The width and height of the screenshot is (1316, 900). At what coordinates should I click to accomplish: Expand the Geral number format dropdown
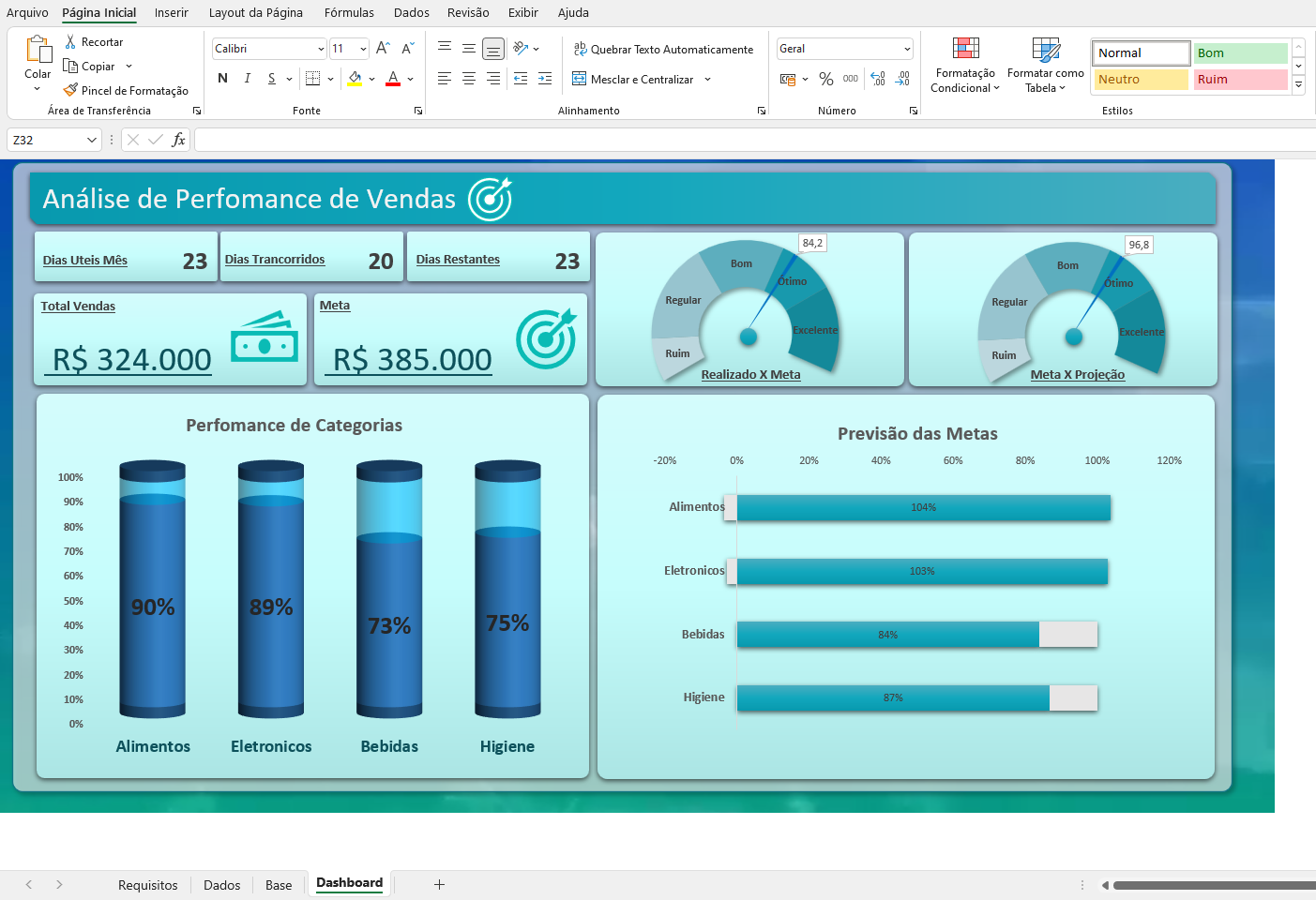coord(906,49)
